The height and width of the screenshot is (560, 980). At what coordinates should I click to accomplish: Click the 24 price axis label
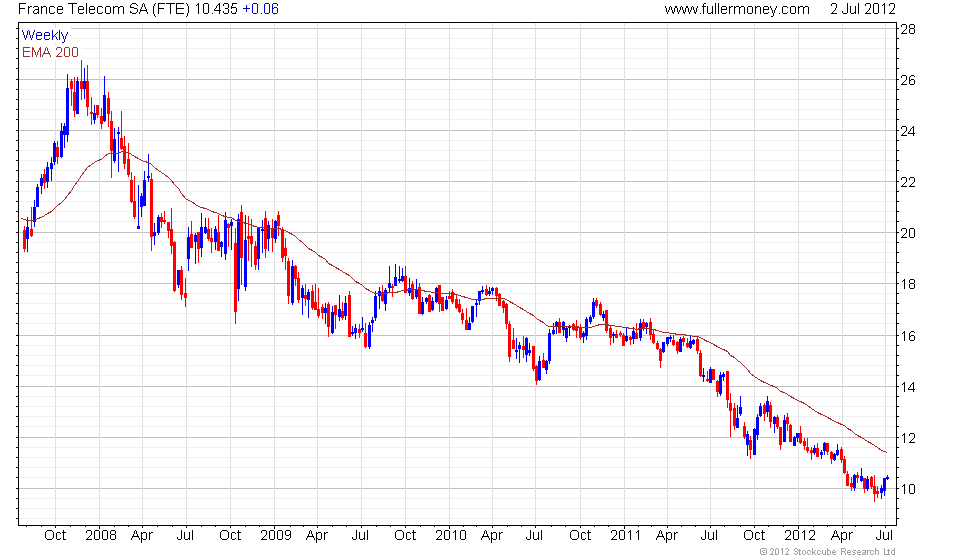908,131
